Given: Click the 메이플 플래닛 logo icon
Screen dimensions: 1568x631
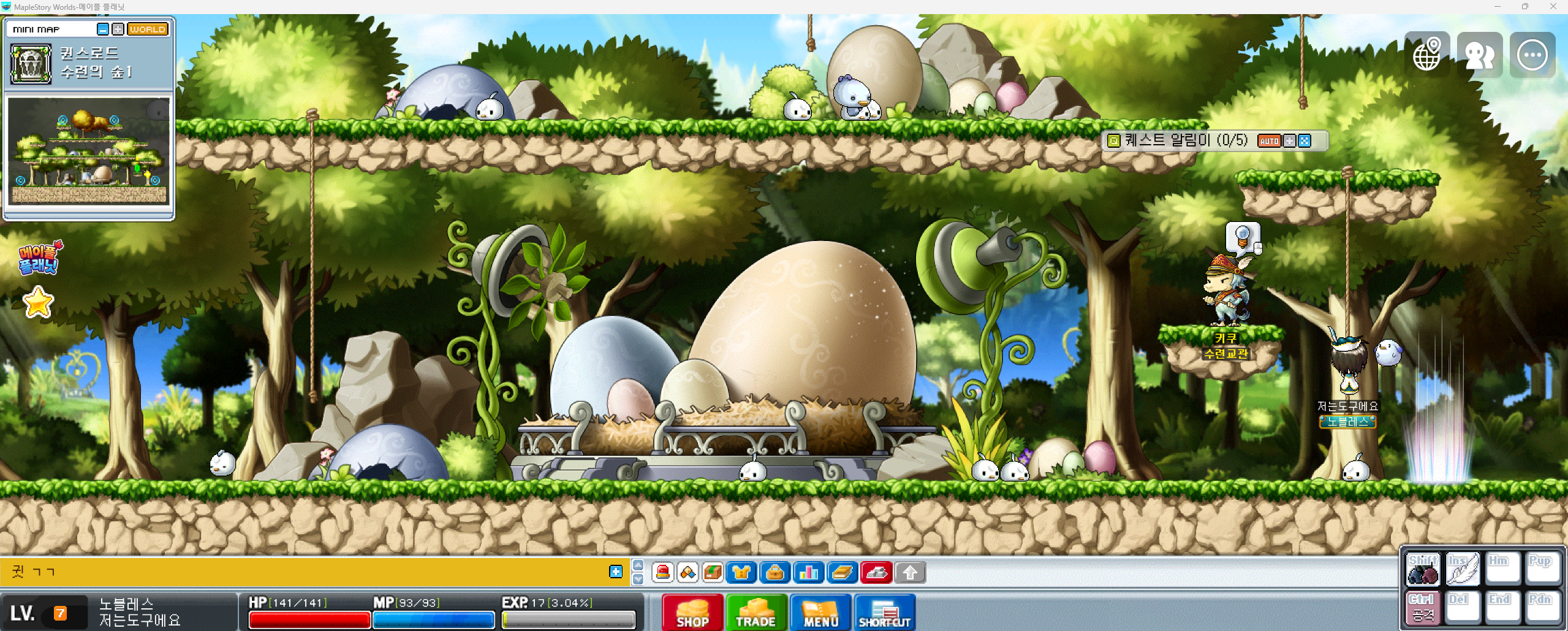Looking at the screenshot, I should [x=40, y=258].
